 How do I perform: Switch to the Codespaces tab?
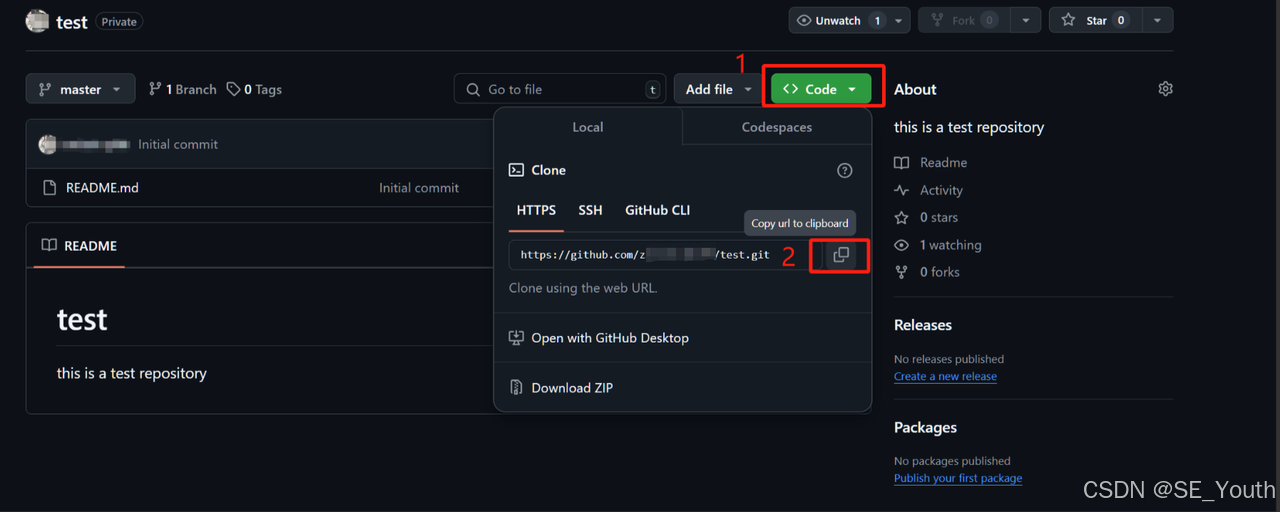[777, 127]
